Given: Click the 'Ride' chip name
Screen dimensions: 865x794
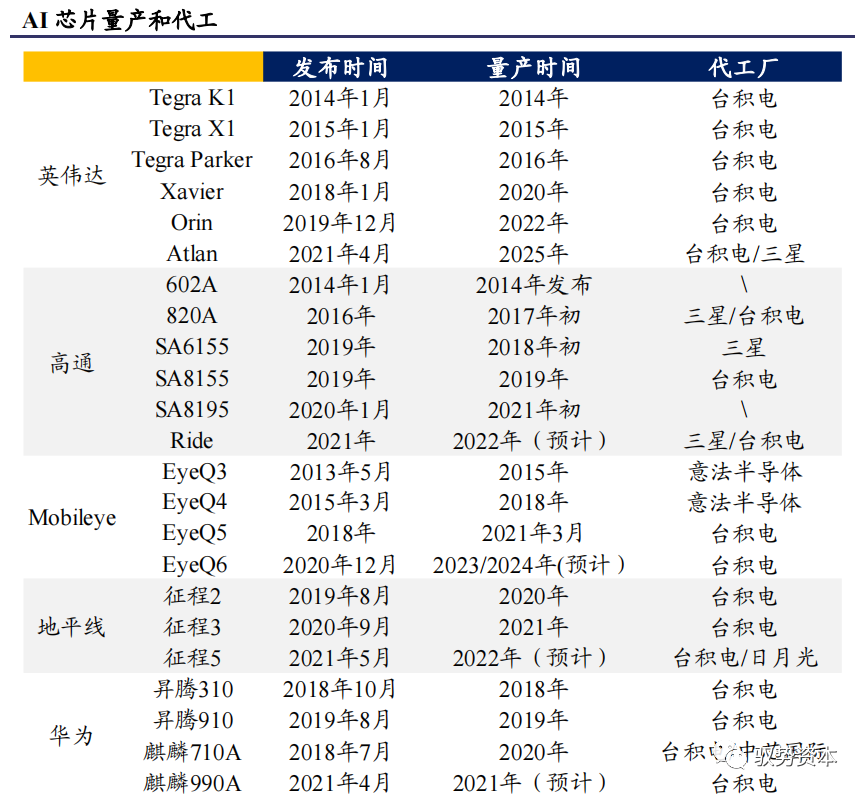Looking at the screenshot, I should 192,440.
